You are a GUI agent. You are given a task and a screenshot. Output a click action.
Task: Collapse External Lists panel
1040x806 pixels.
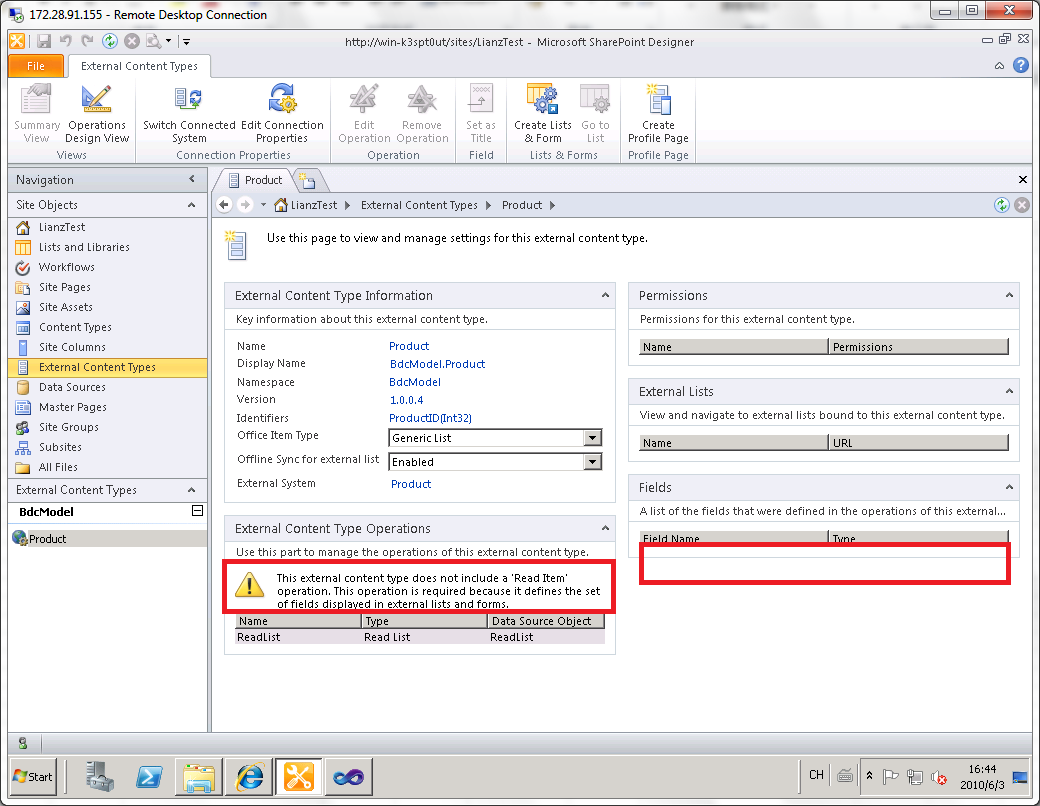click(1009, 391)
